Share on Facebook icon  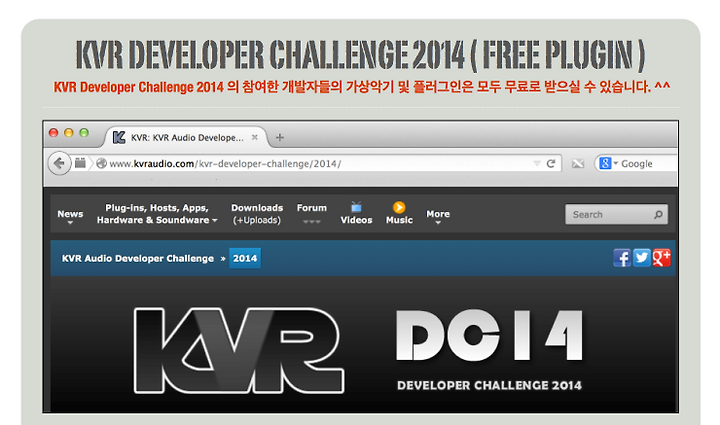[x=622, y=258]
